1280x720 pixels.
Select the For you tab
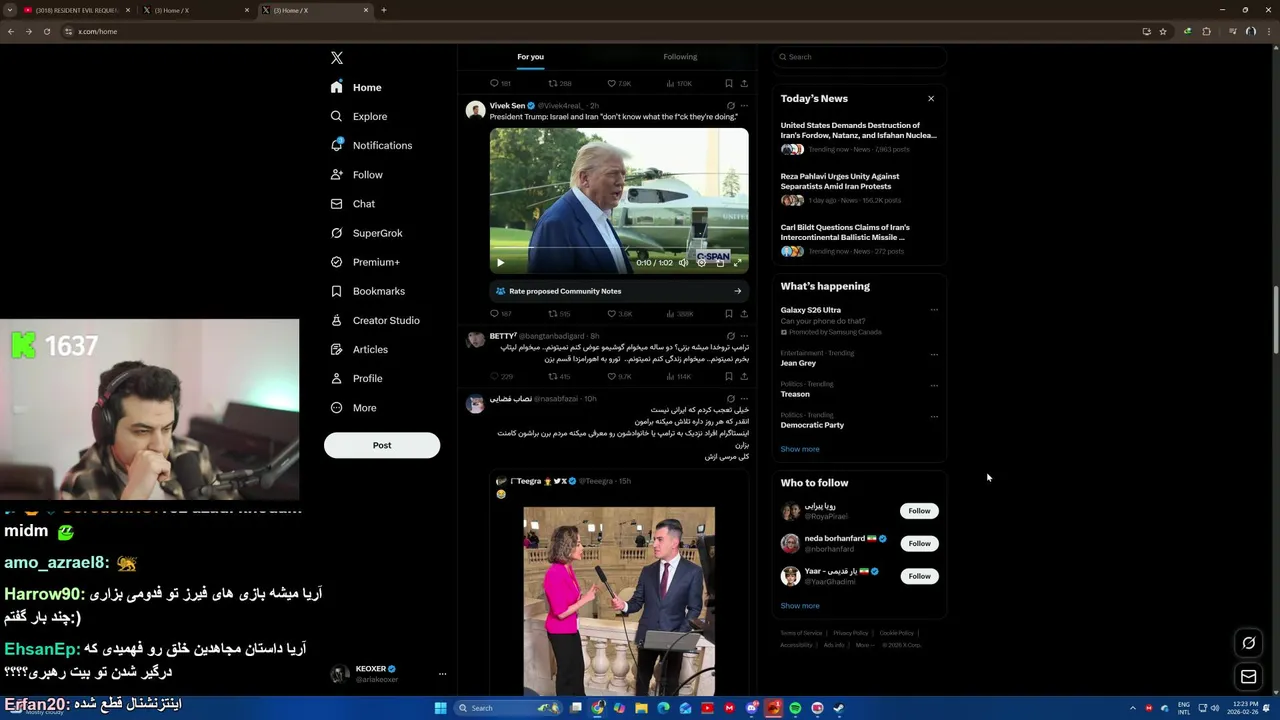coord(530,57)
